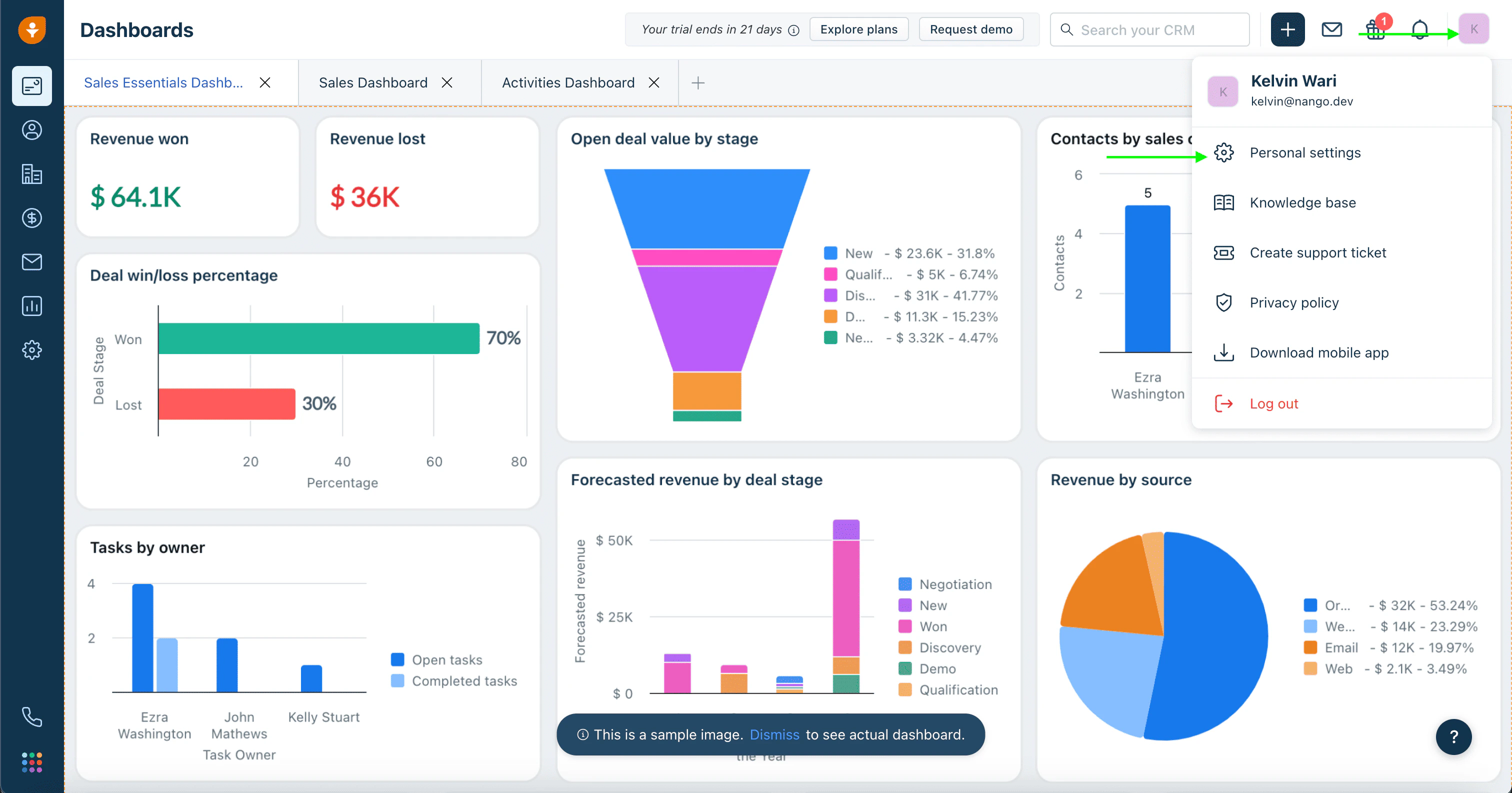Open Contacts from the left sidebar
Viewport: 1512px width, 793px height.
[x=31, y=129]
